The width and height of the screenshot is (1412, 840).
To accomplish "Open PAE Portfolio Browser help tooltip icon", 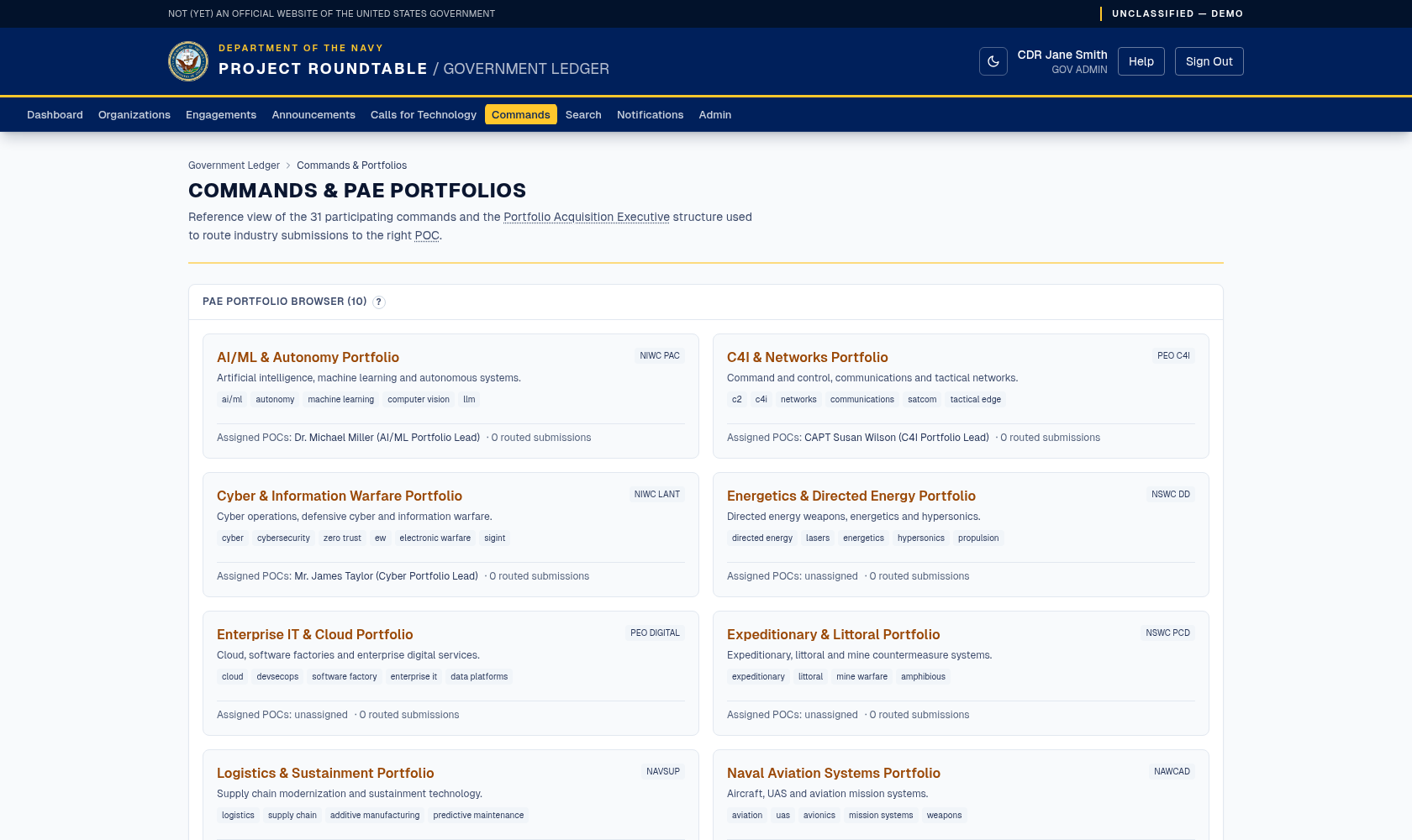I will coord(379,302).
